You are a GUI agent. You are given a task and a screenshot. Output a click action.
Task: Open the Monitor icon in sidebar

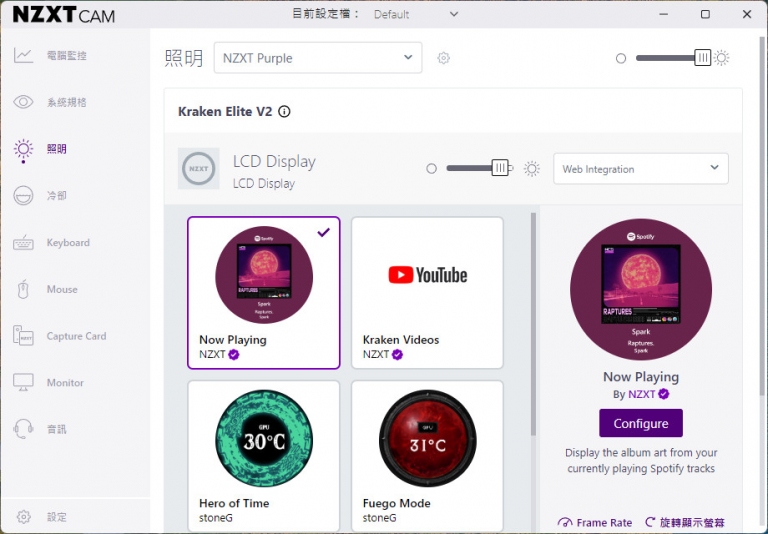click(23, 383)
